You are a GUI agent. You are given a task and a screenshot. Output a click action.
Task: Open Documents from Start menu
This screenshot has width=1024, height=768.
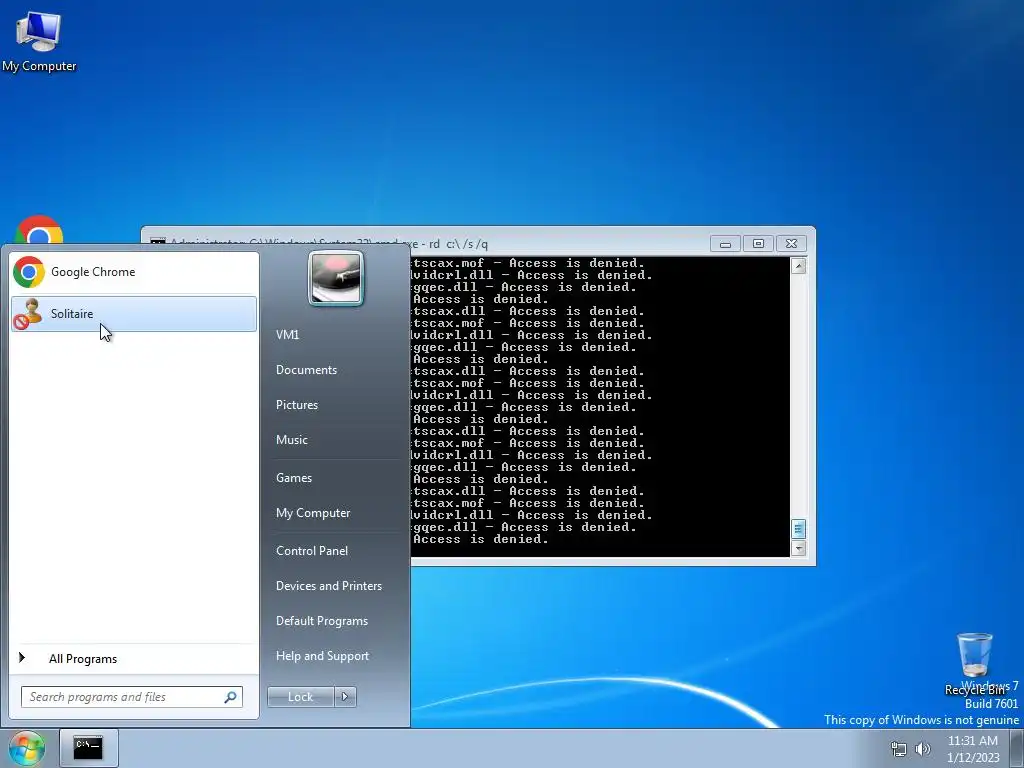point(306,370)
